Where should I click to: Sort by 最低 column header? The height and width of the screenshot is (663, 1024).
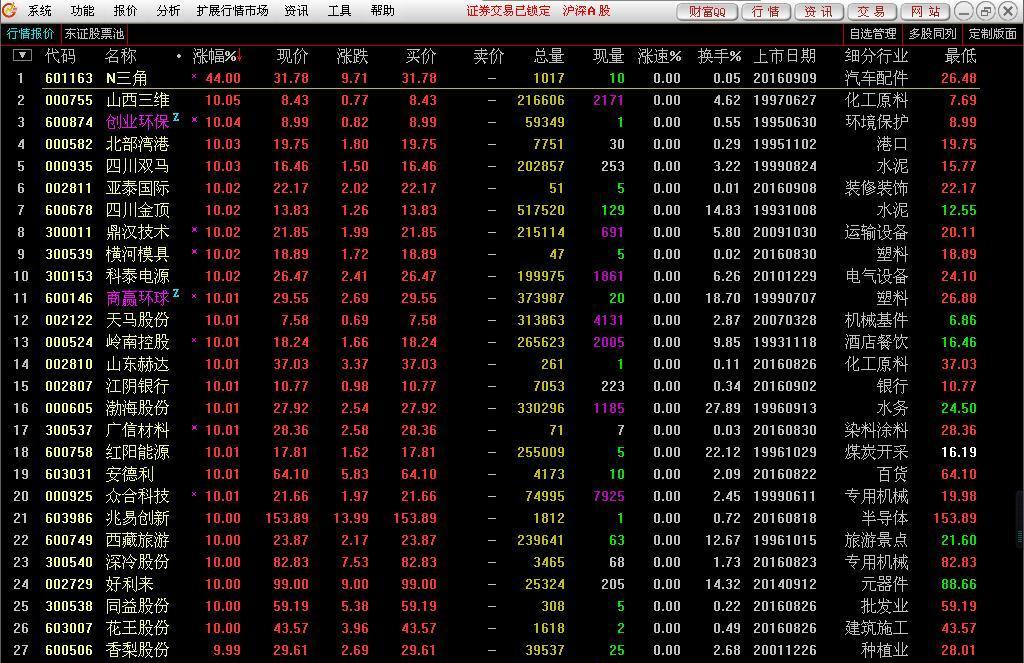pos(961,56)
